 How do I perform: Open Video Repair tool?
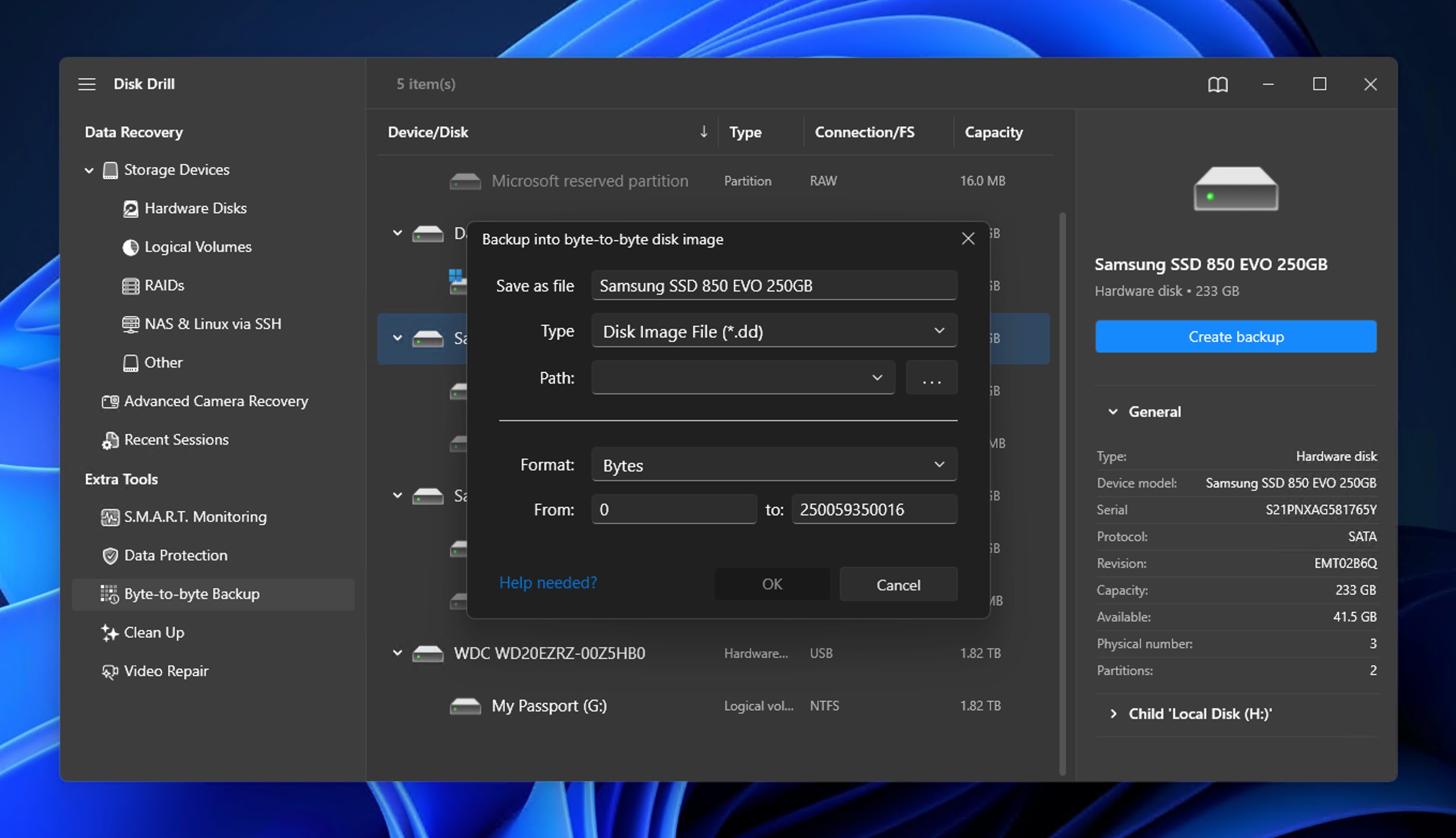[x=166, y=671]
